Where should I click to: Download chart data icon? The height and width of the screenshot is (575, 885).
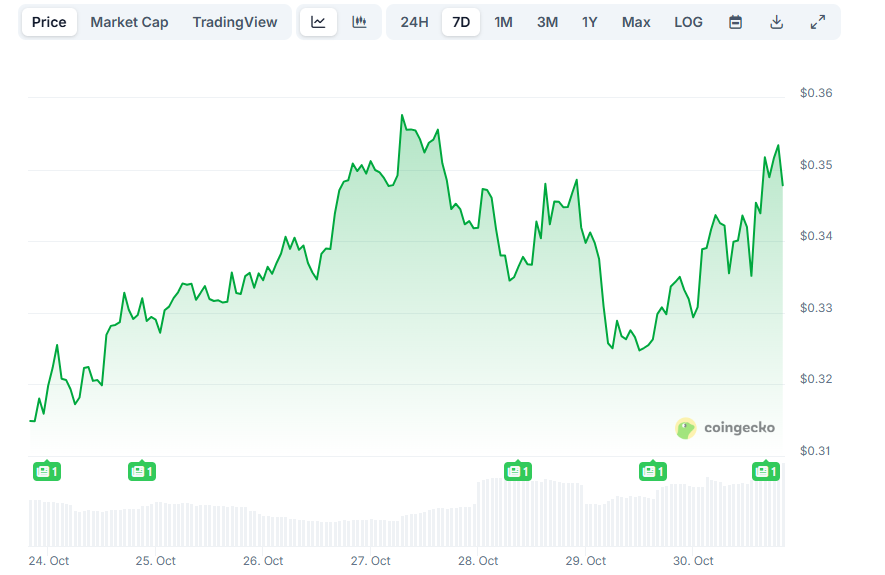click(776, 22)
